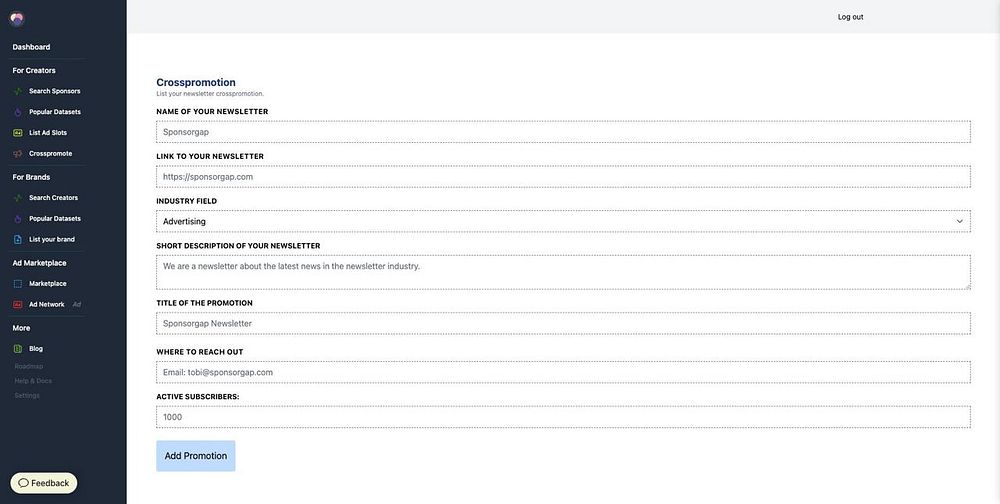Open Popular Datasets under For Creators
The height and width of the screenshot is (504, 1000).
point(54,112)
